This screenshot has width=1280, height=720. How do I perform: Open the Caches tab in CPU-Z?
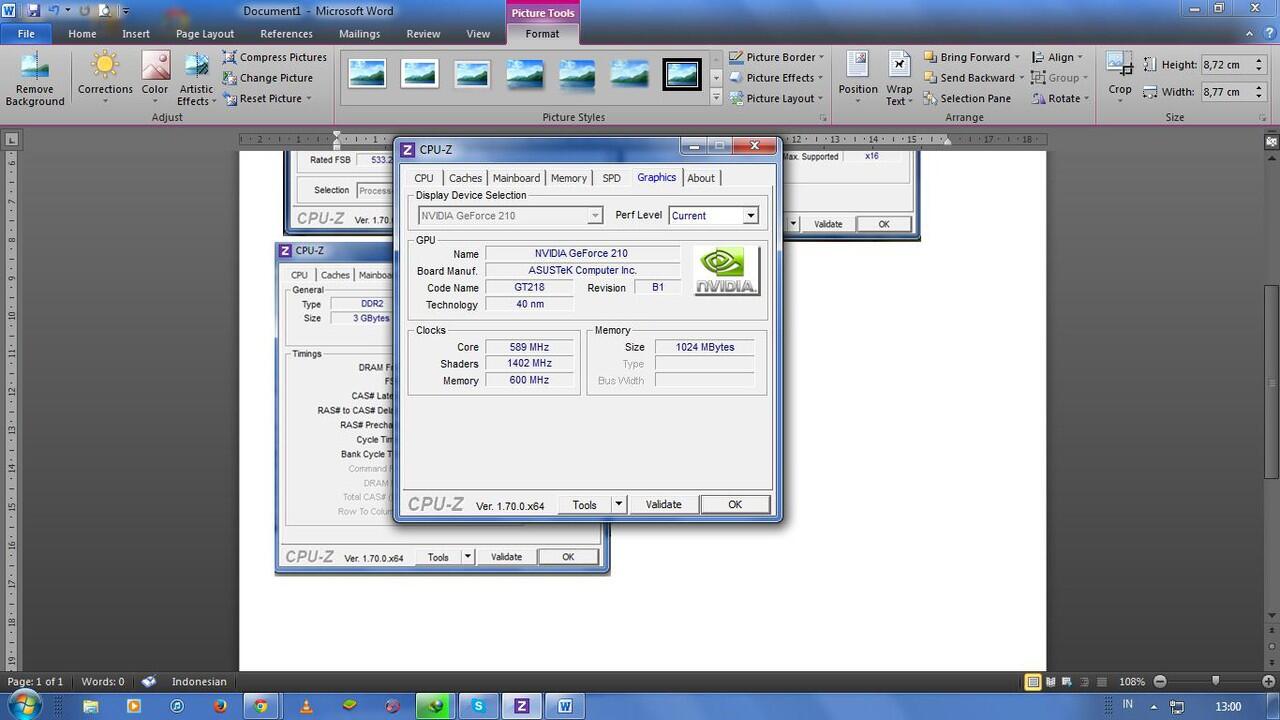tap(465, 178)
